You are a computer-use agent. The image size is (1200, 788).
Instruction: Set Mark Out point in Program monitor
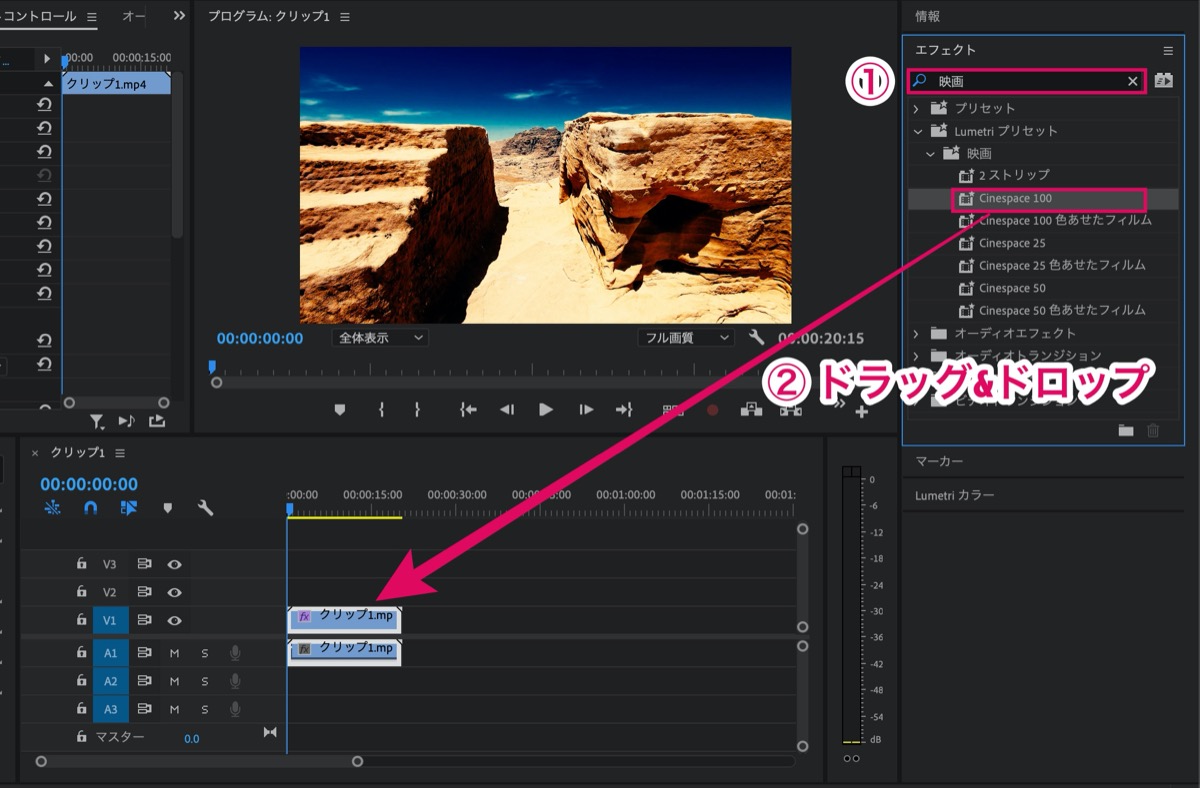[417, 410]
